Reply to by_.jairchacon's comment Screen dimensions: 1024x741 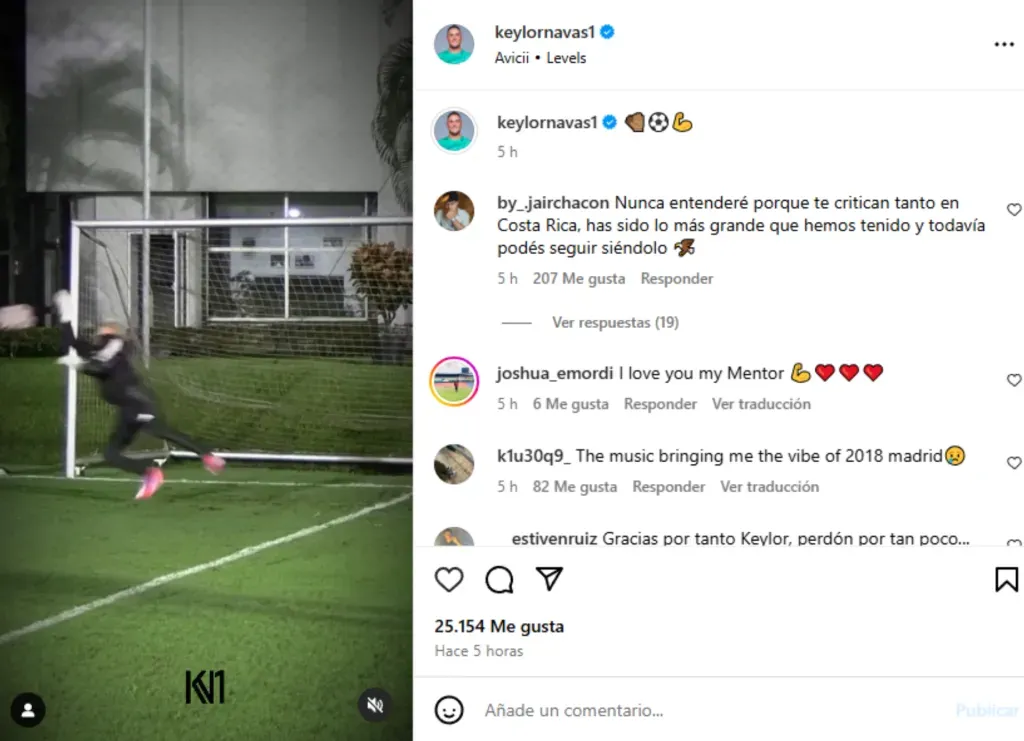coord(677,279)
